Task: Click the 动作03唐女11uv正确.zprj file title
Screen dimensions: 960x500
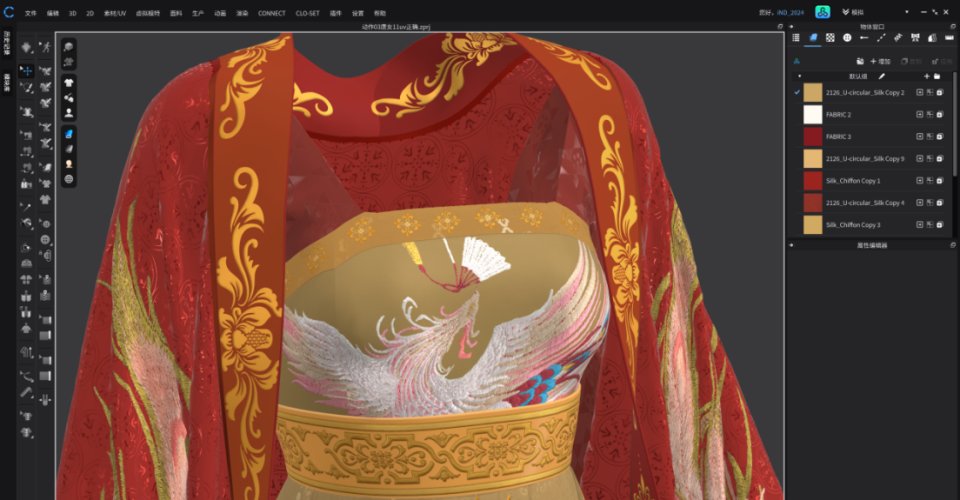Action: (x=396, y=27)
